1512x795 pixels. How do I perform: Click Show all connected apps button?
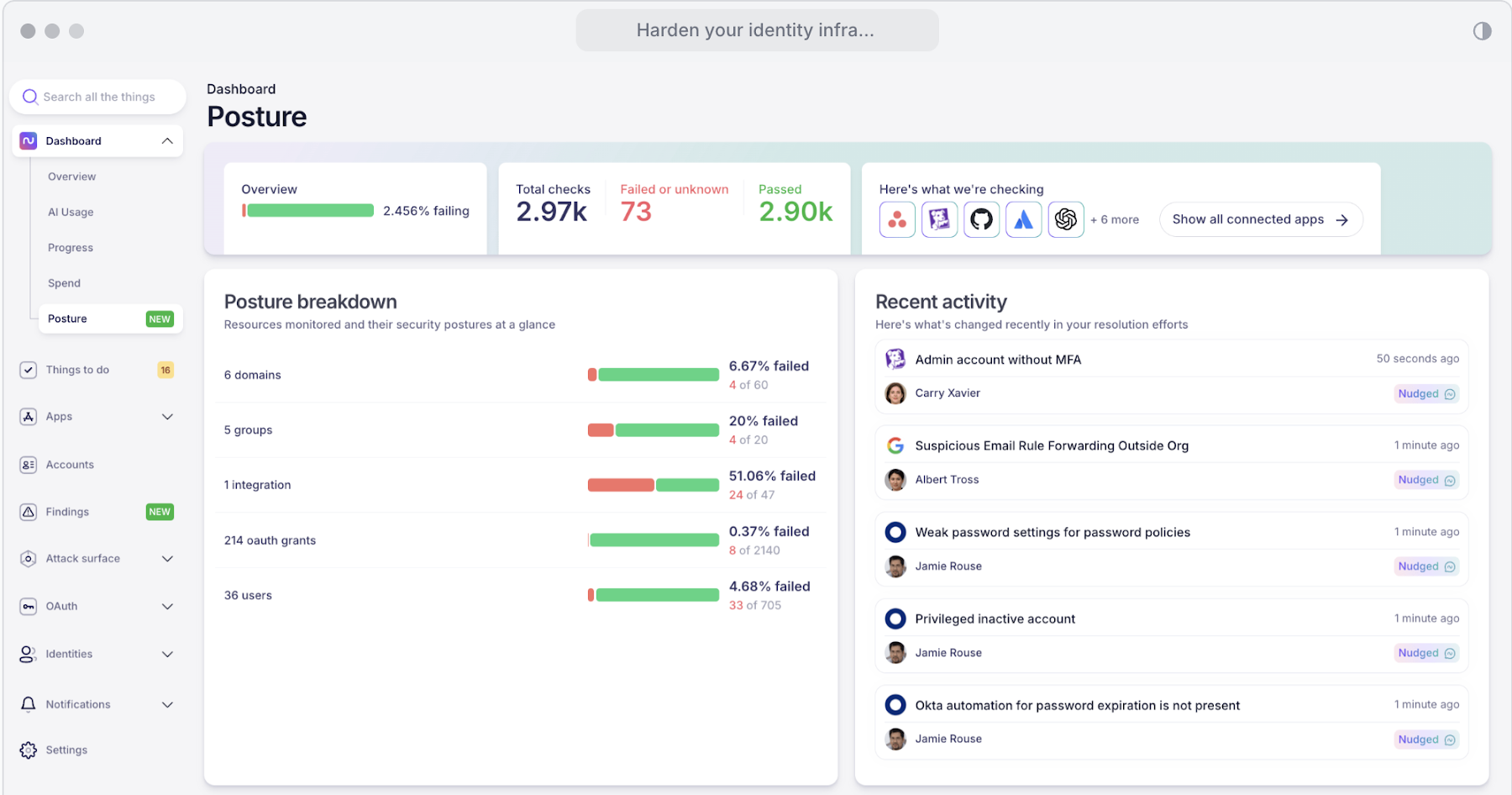pos(1260,220)
